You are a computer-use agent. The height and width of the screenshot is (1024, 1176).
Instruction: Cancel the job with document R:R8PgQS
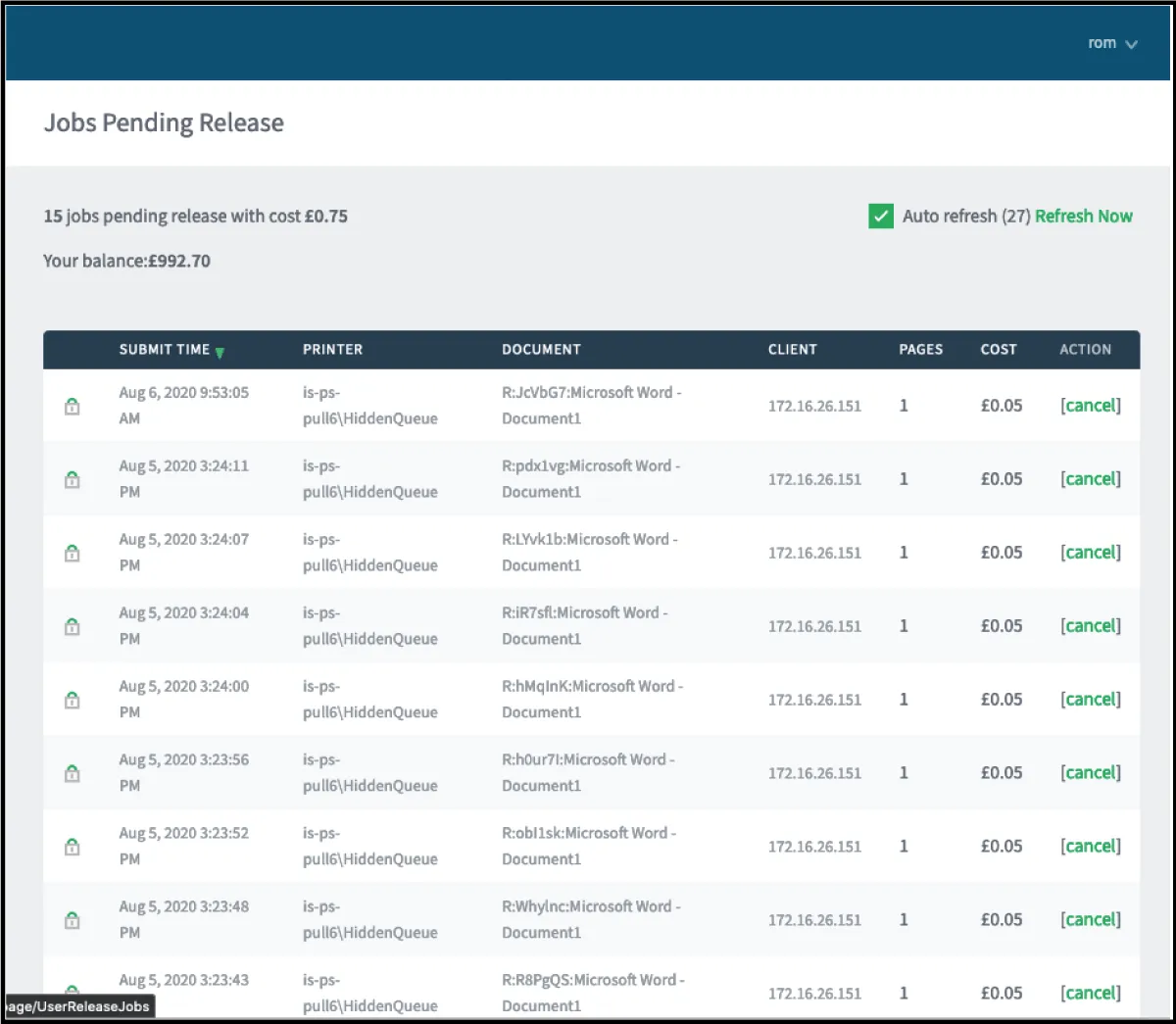(x=1090, y=993)
